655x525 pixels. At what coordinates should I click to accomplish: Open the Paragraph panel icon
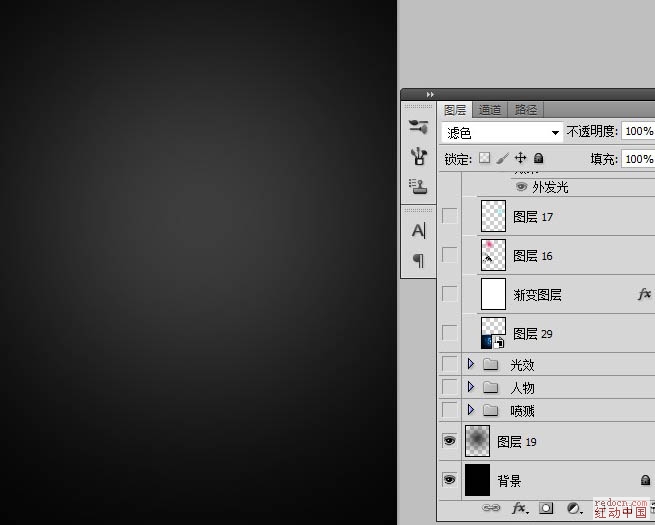click(419, 260)
